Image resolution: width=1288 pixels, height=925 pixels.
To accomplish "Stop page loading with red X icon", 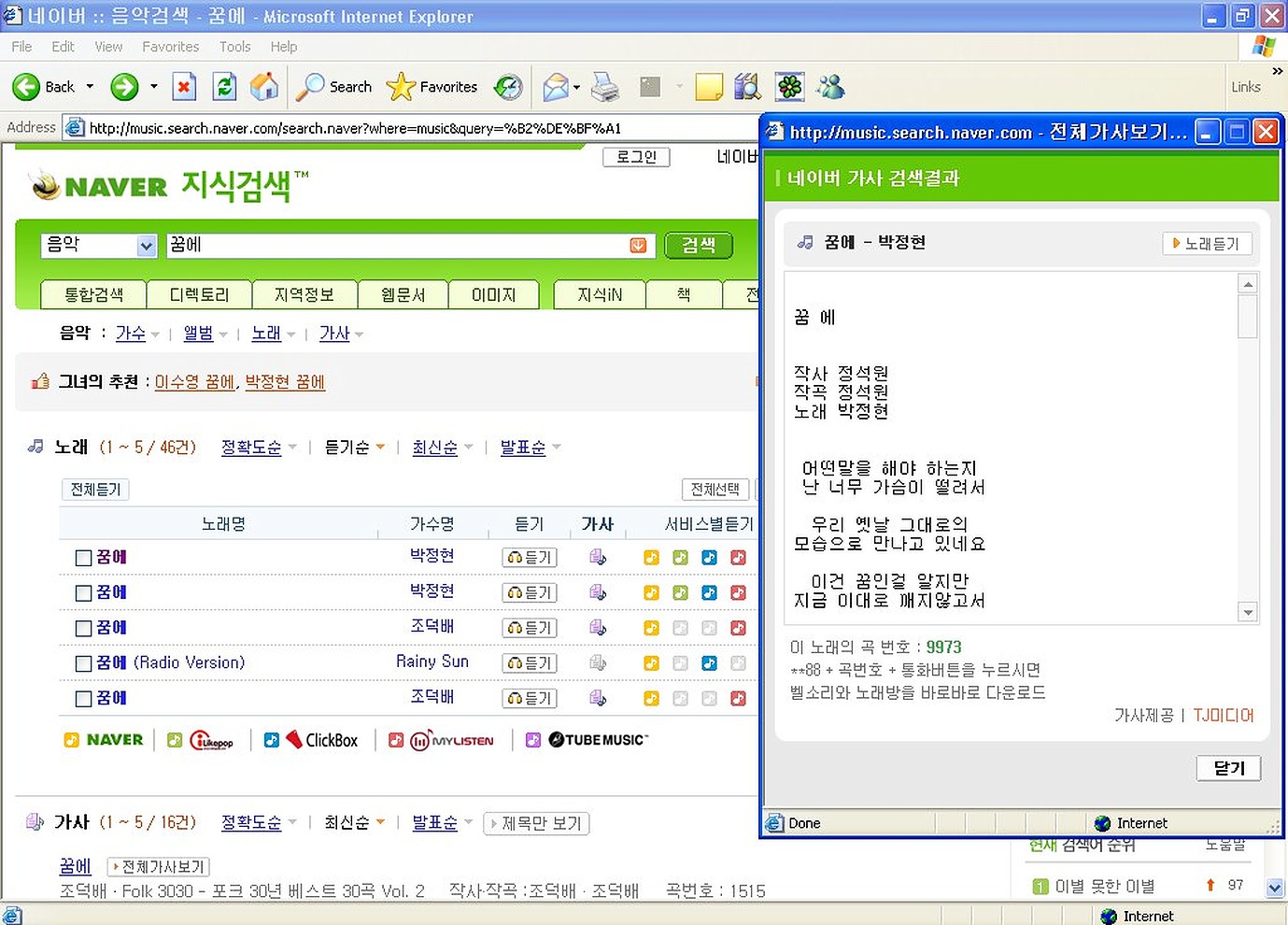I will click(x=184, y=87).
